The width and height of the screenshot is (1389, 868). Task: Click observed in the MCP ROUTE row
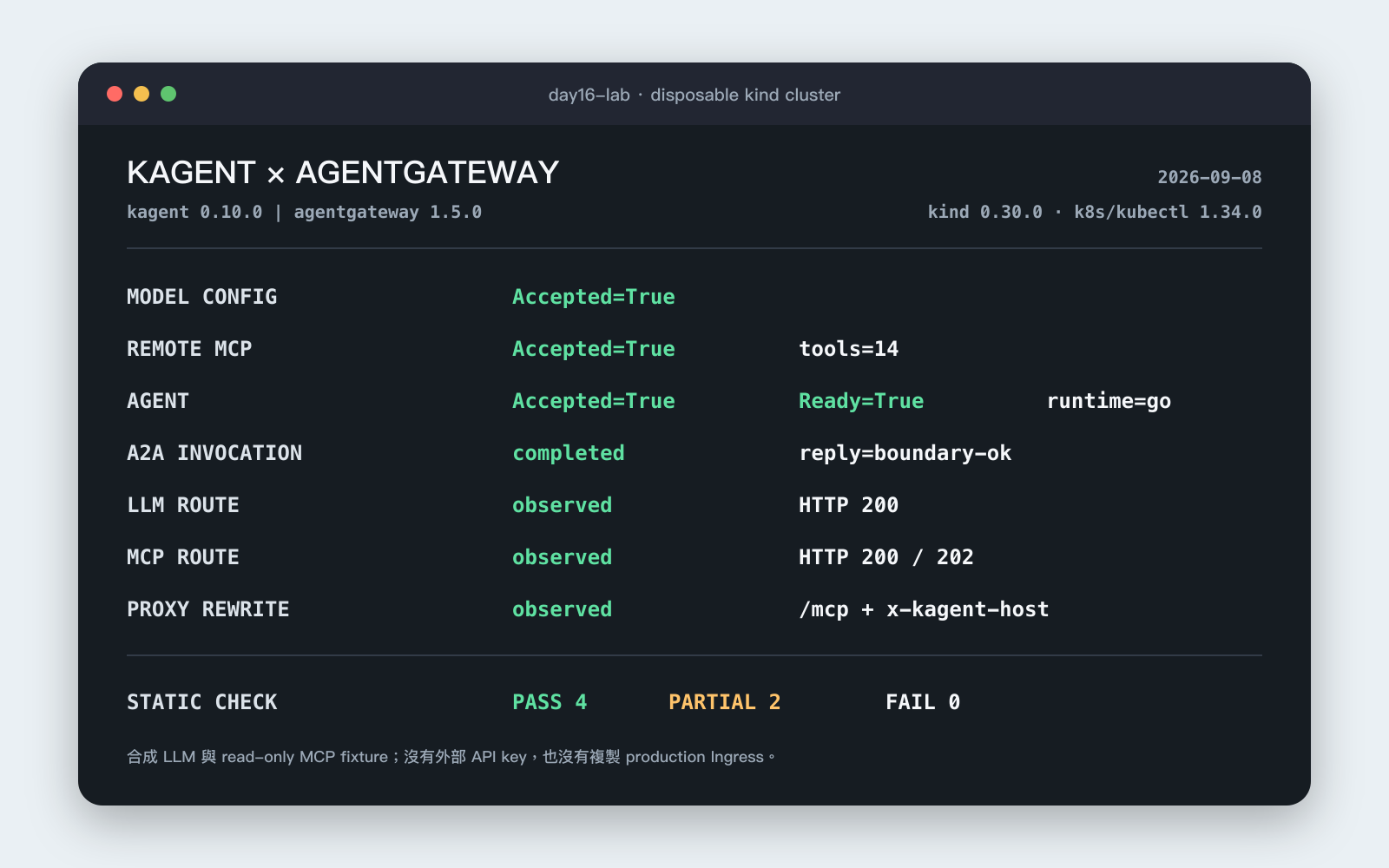(x=563, y=557)
